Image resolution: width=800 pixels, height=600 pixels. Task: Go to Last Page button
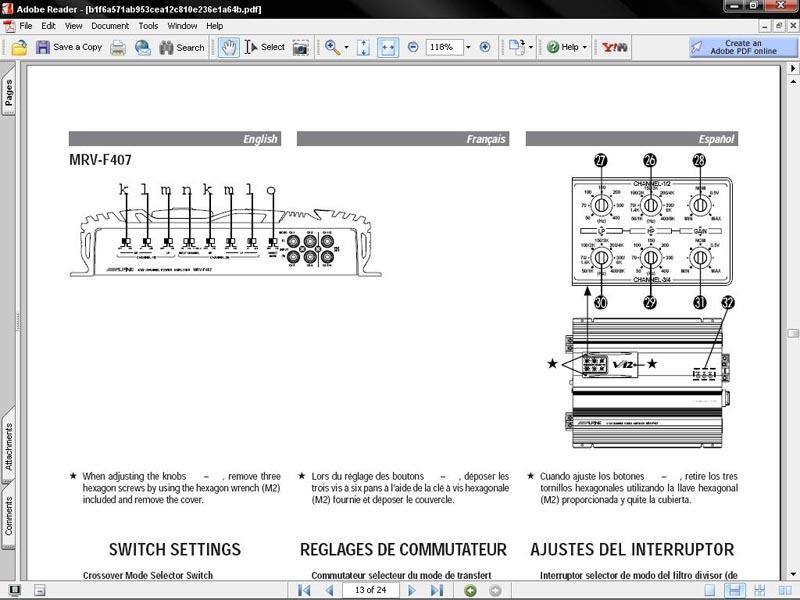click(x=437, y=590)
